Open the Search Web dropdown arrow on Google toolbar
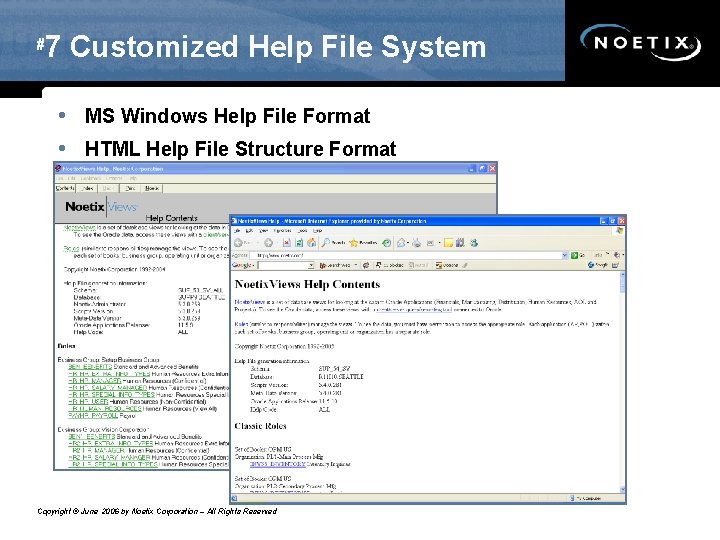 point(356,265)
